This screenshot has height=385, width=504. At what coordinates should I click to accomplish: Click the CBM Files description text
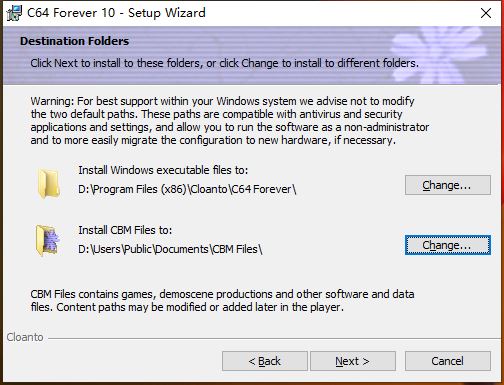[x=222, y=300]
